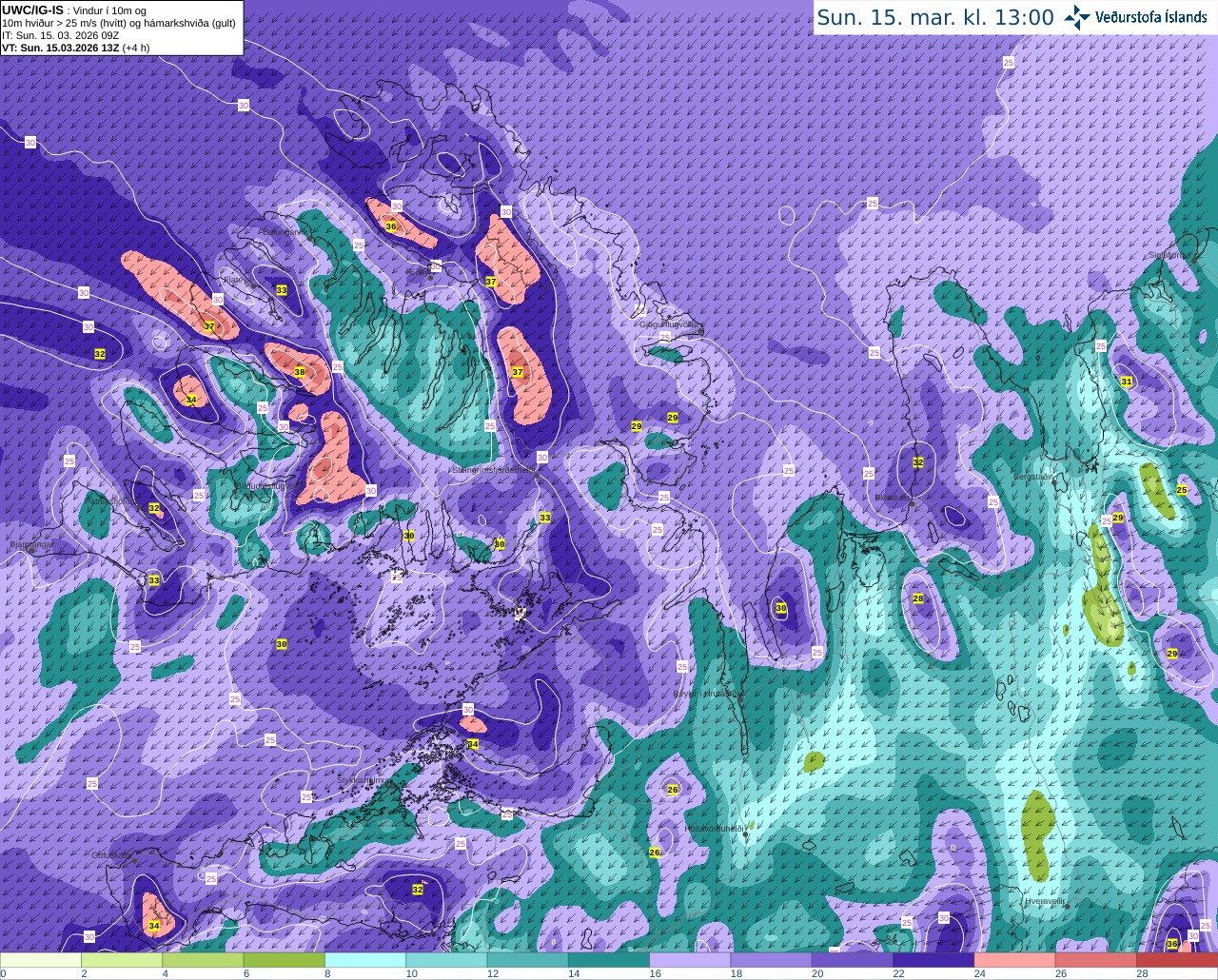Pick the pale yellow 0–2 legend swatch
This screenshot has width=1218, height=980.
pos(42,960)
